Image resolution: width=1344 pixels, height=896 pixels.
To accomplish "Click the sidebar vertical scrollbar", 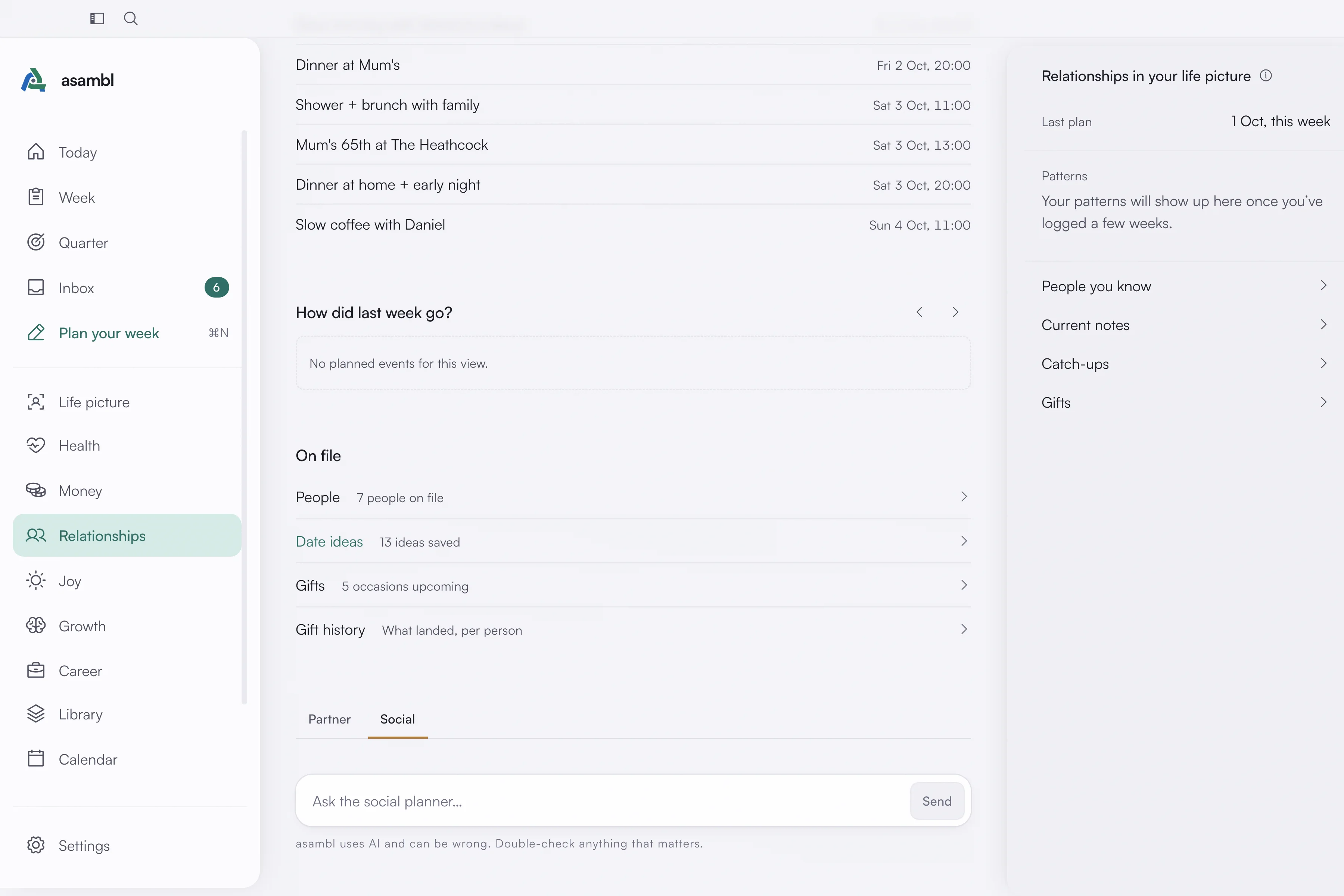I will point(244,417).
